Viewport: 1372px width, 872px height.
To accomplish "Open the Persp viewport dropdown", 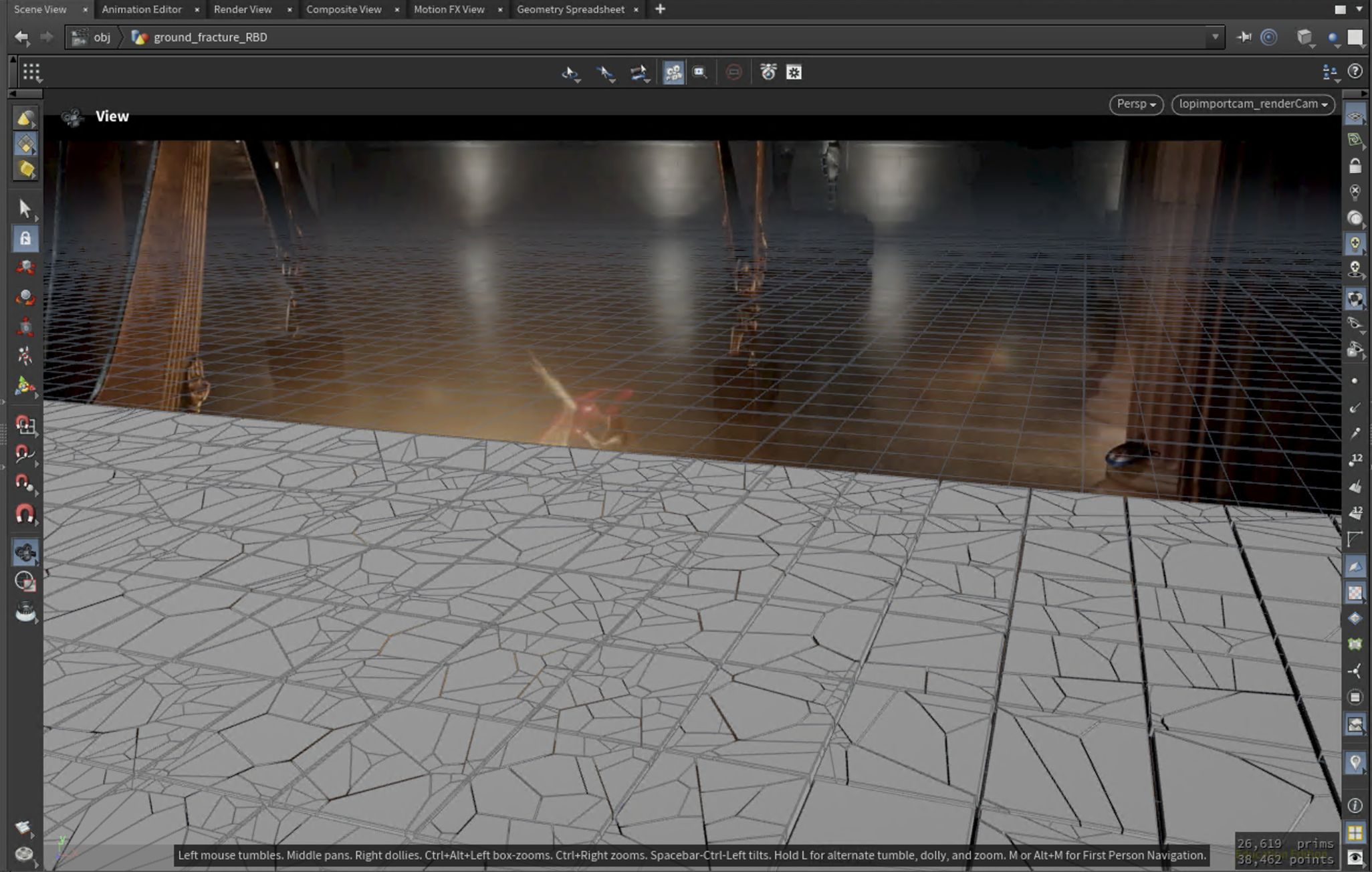I will pyautogui.click(x=1135, y=104).
